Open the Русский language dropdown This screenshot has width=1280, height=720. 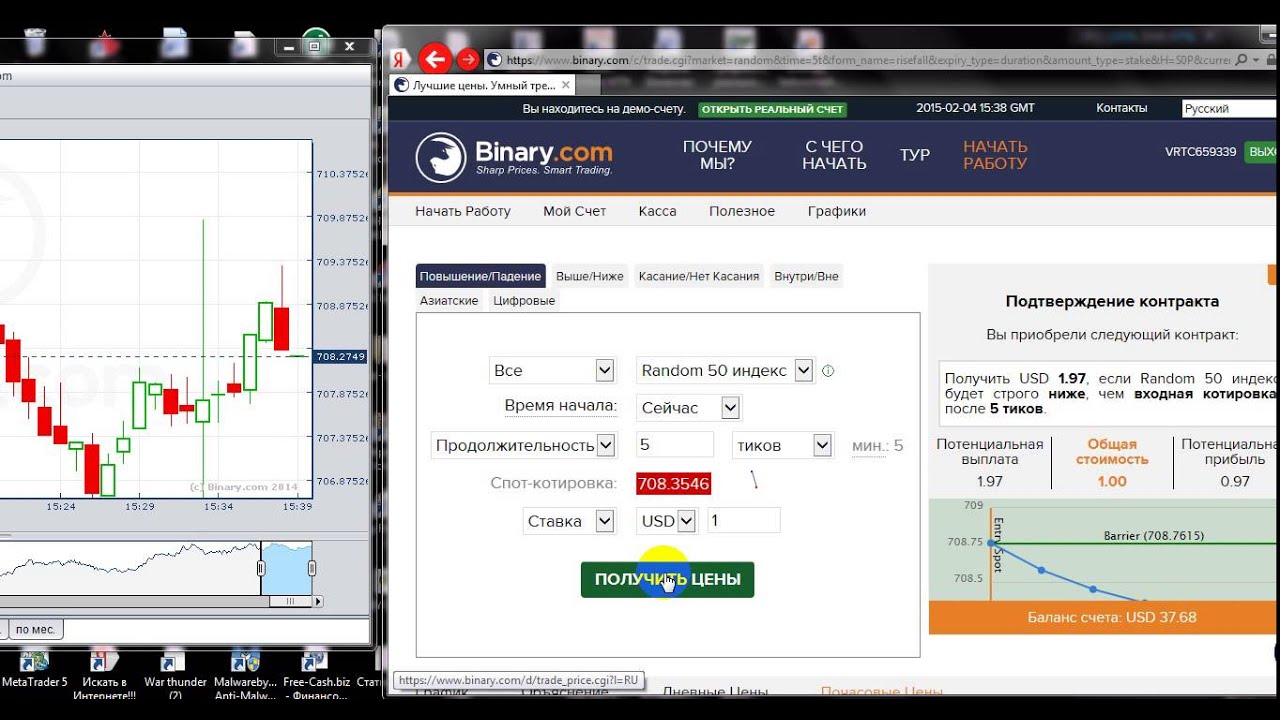tap(1229, 109)
